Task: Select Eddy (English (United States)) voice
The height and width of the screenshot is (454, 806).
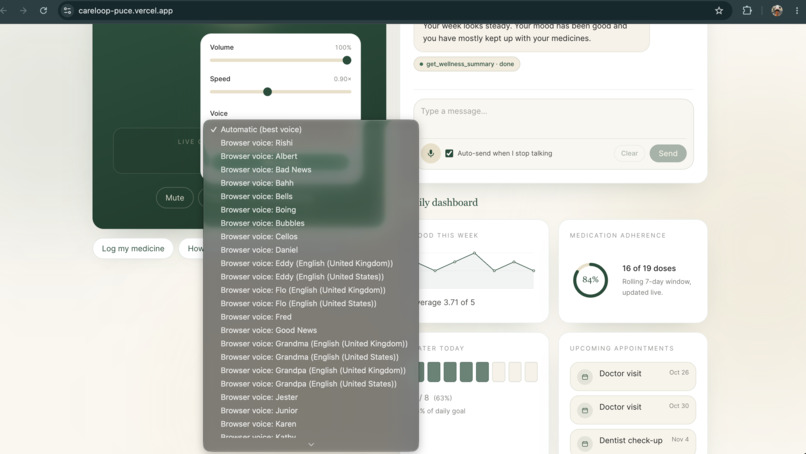Action: (310, 277)
